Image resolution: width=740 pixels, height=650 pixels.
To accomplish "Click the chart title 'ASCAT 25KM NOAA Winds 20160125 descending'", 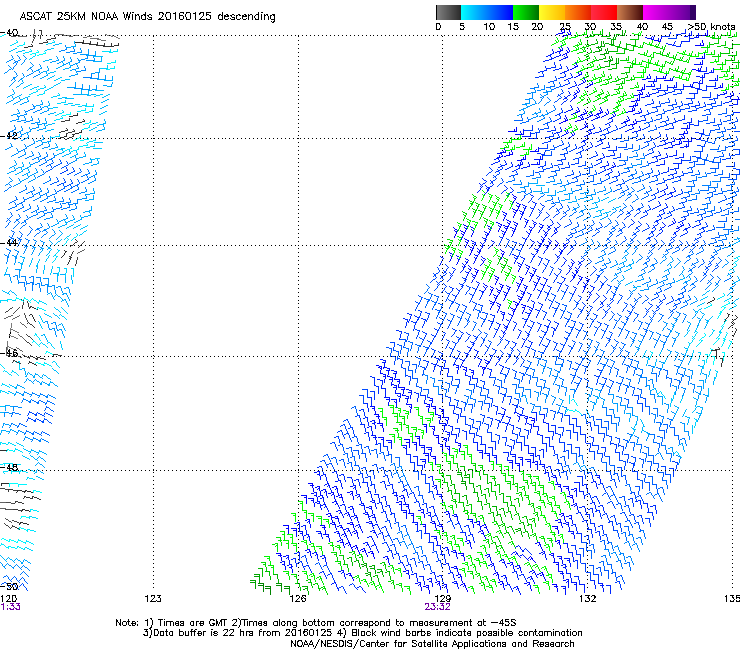I will (147, 16).
